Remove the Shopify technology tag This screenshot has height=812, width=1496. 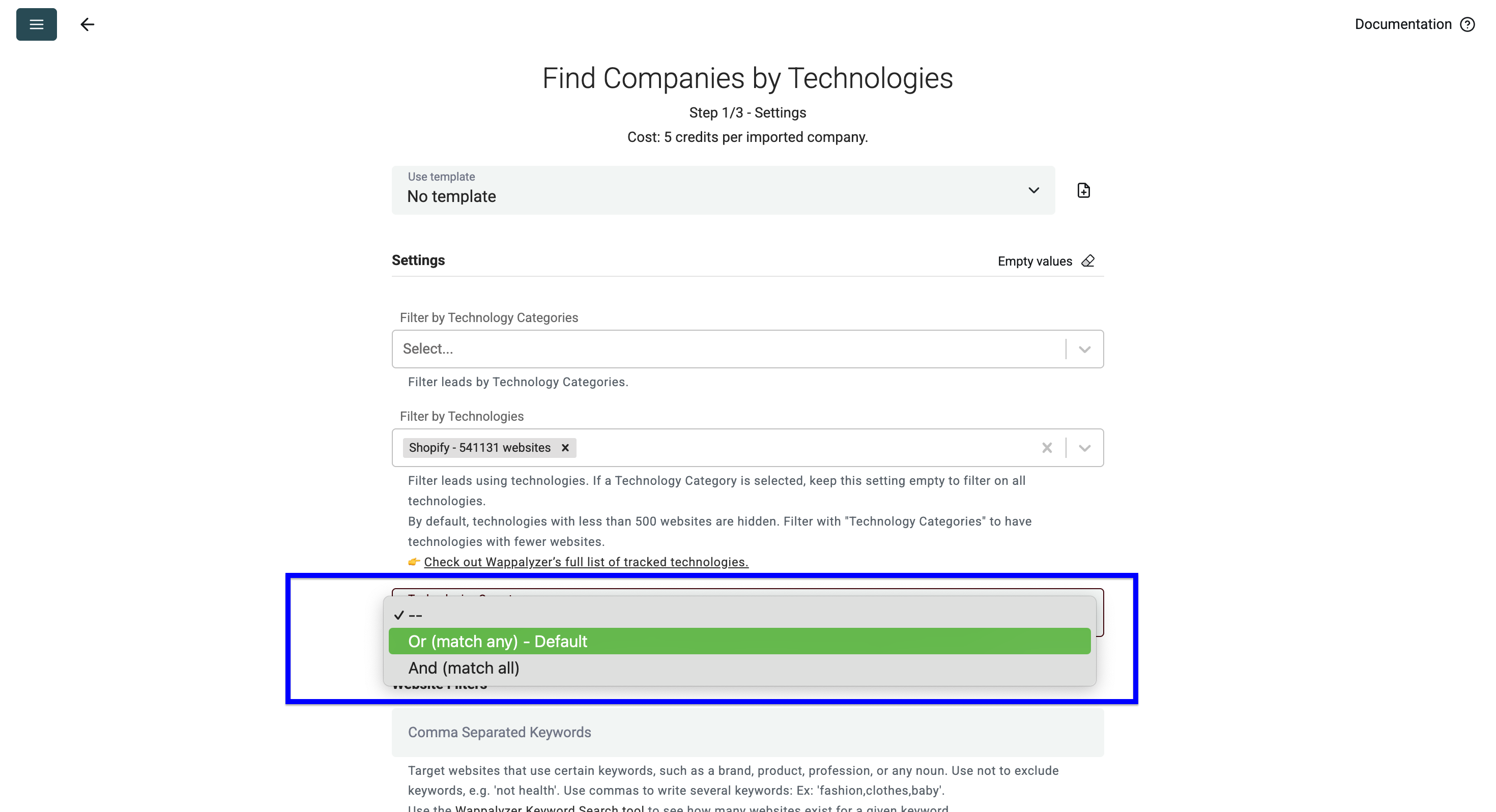pos(564,448)
